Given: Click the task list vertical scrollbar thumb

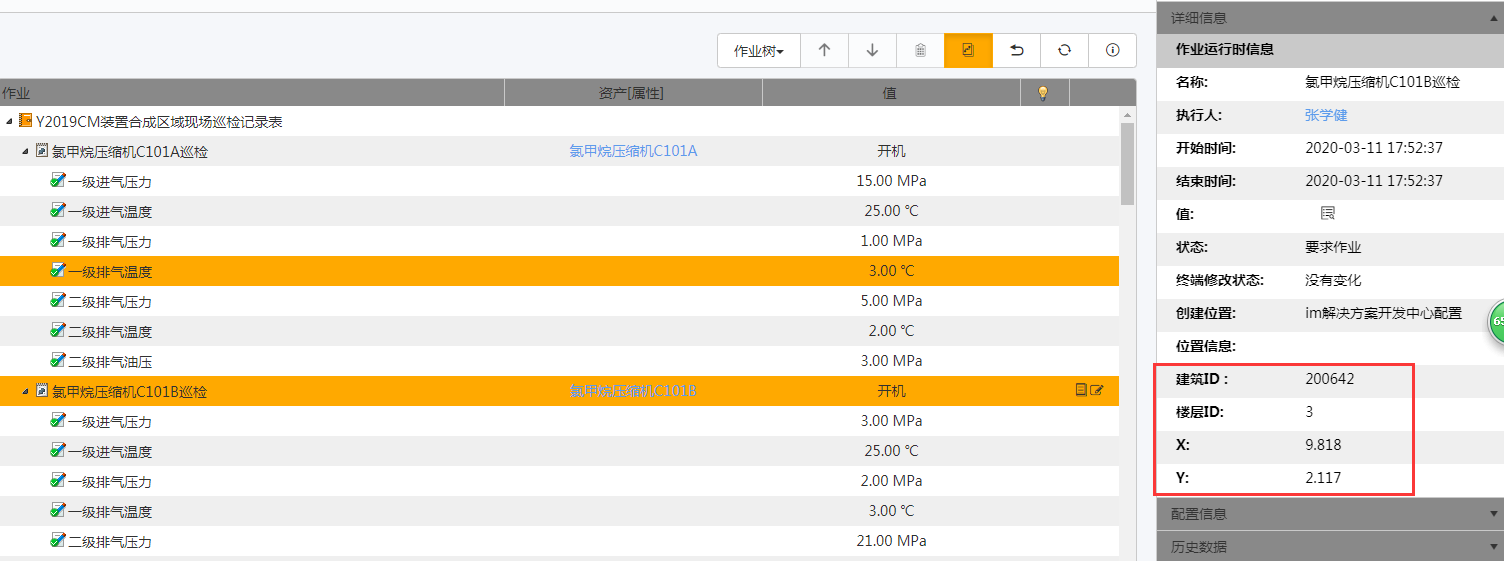Looking at the screenshot, I should [x=1127, y=164].
